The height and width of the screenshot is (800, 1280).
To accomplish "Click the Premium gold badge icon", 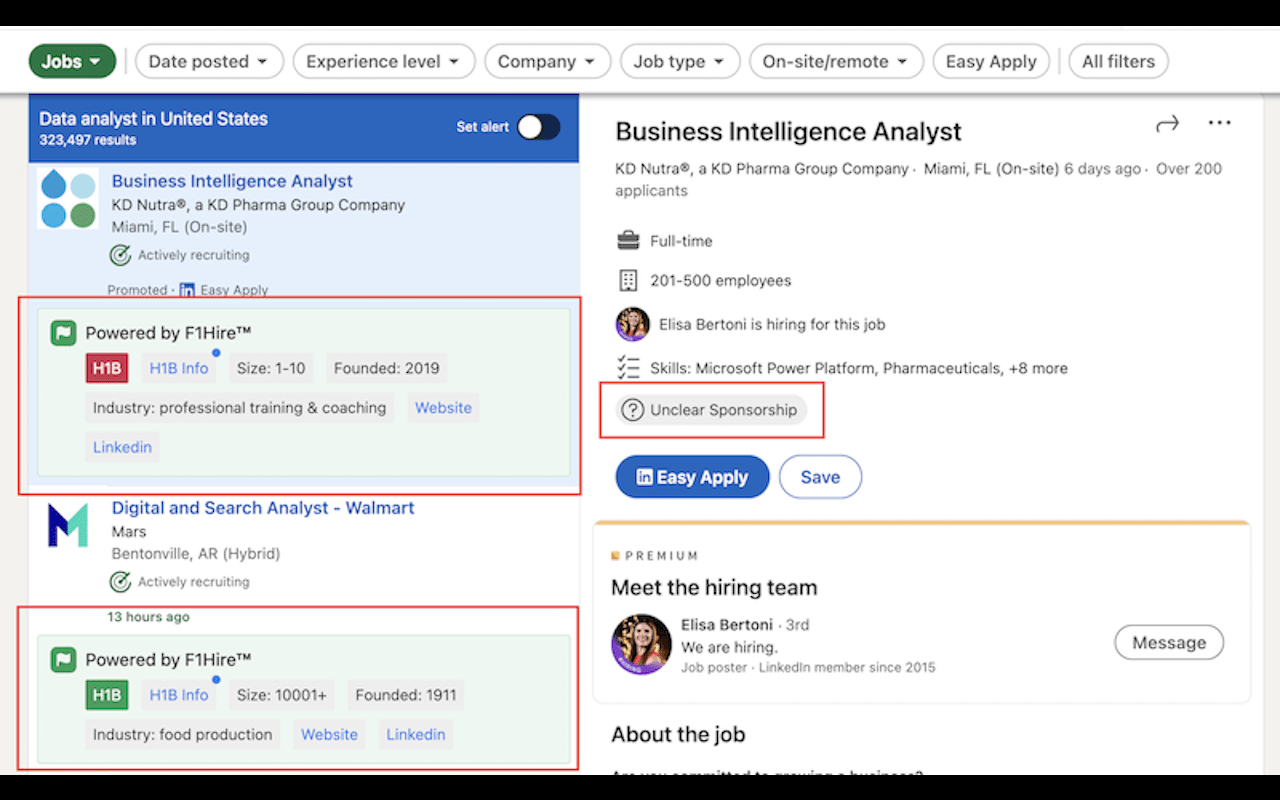I will tap(616, 556).
